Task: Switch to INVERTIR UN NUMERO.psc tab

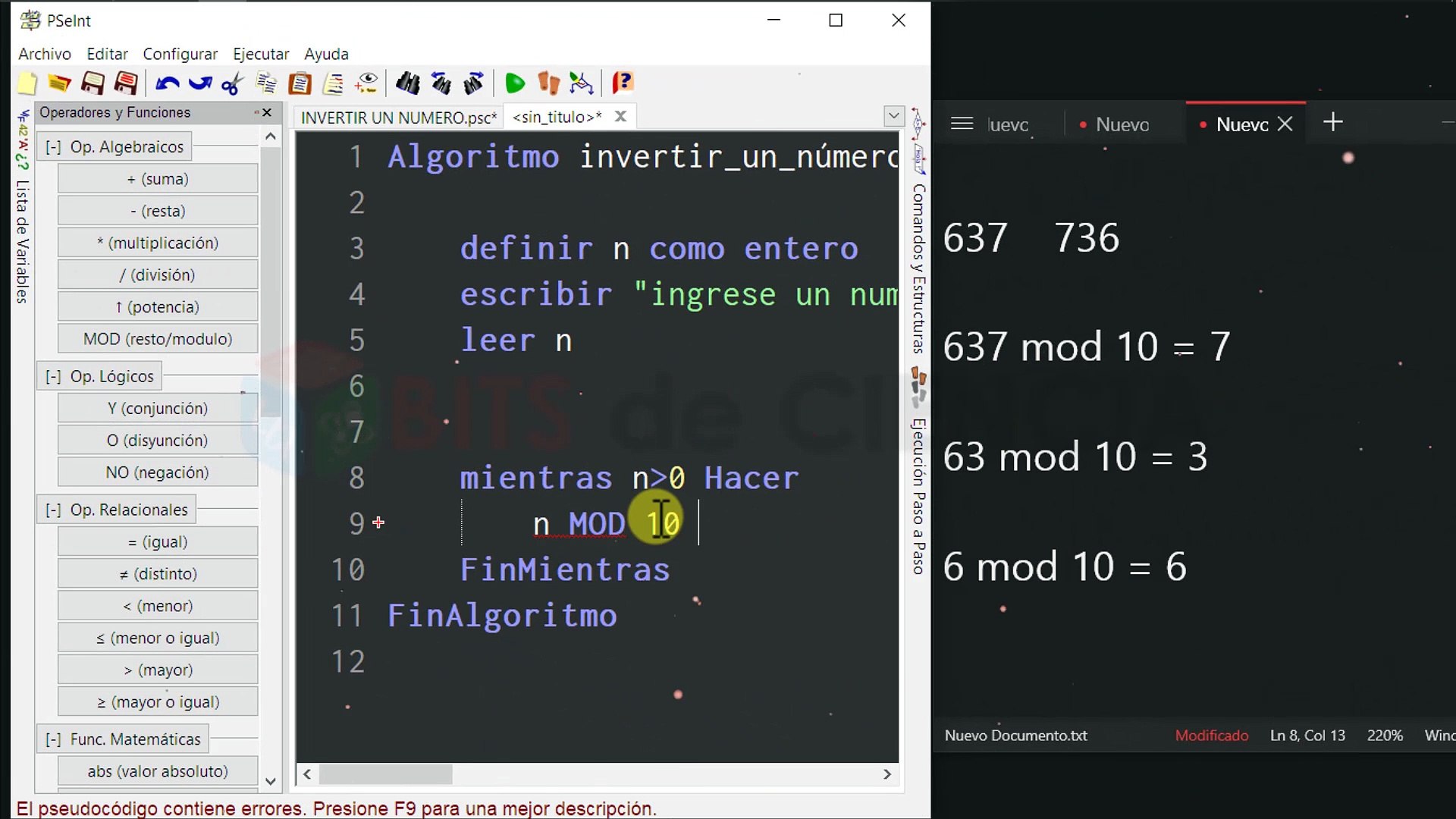Action: 399,118
